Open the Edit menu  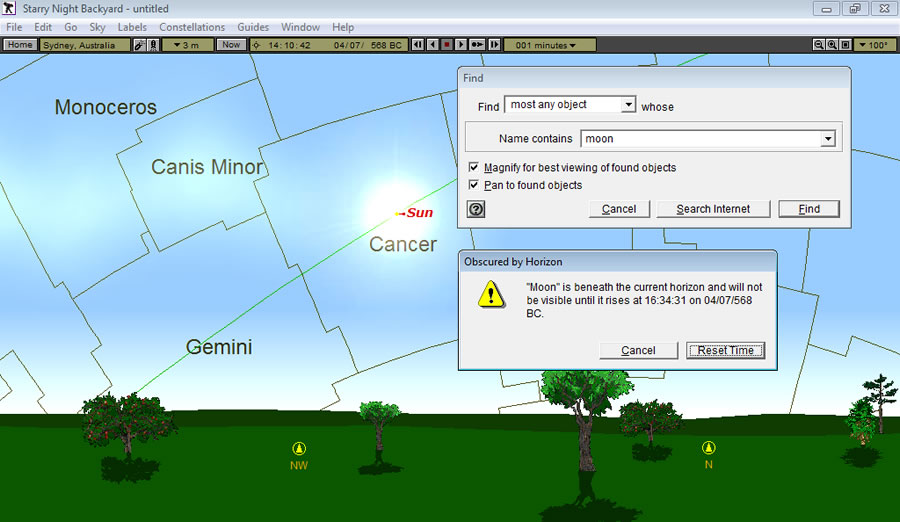pos(42,27)
